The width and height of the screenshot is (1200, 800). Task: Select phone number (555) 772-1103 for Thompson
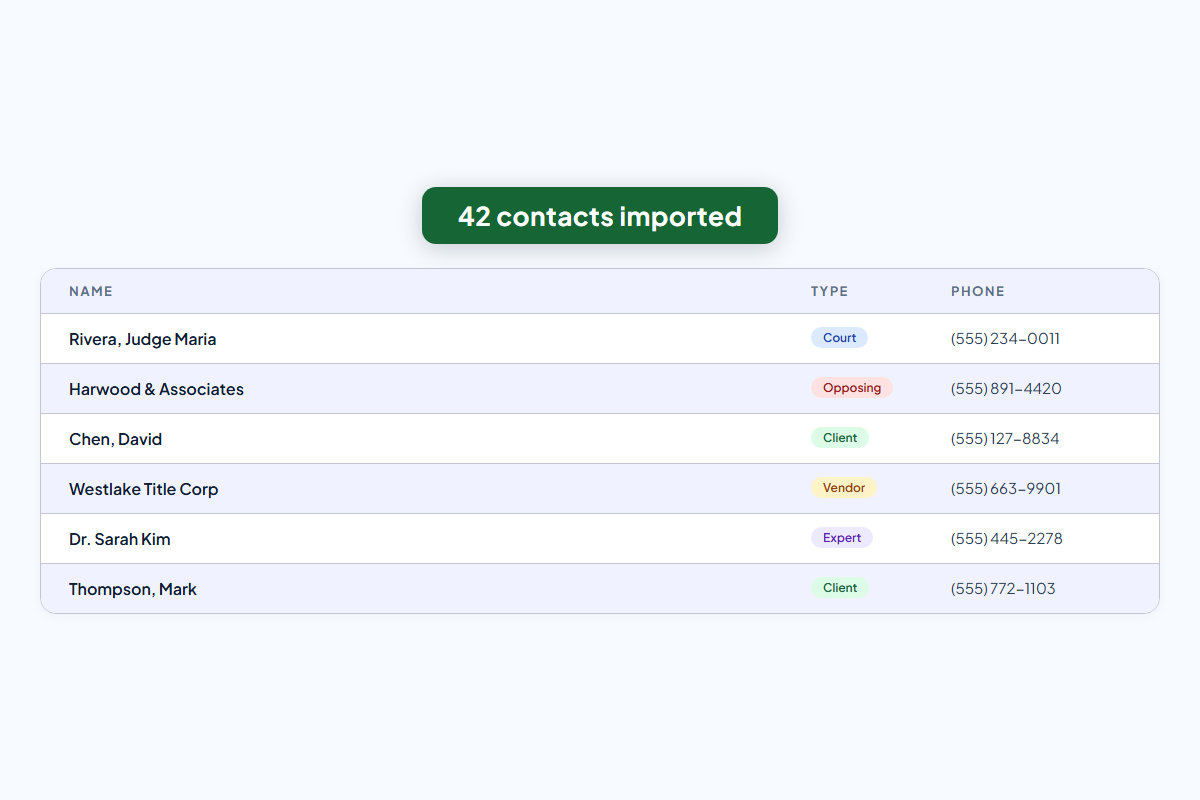pyautogui.click(x=1003, y=589)
